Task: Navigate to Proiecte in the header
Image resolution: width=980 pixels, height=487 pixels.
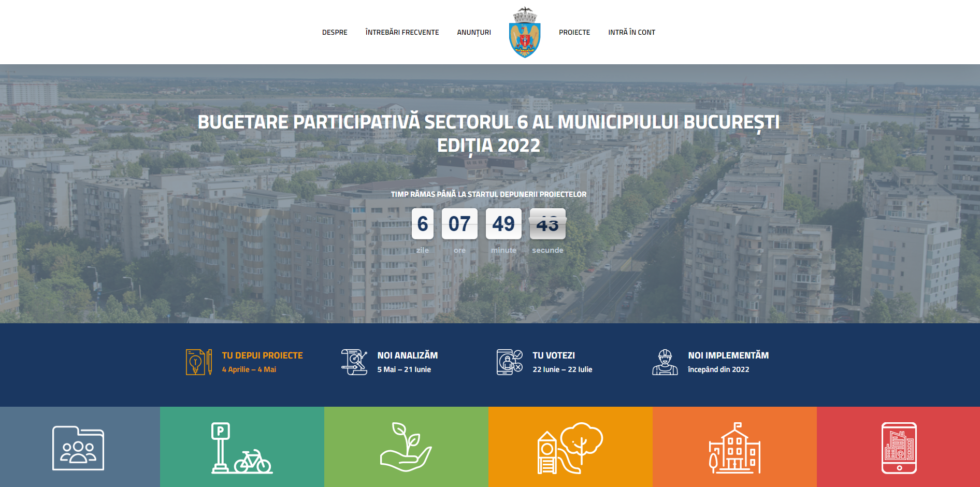Action: coord(574,32)
